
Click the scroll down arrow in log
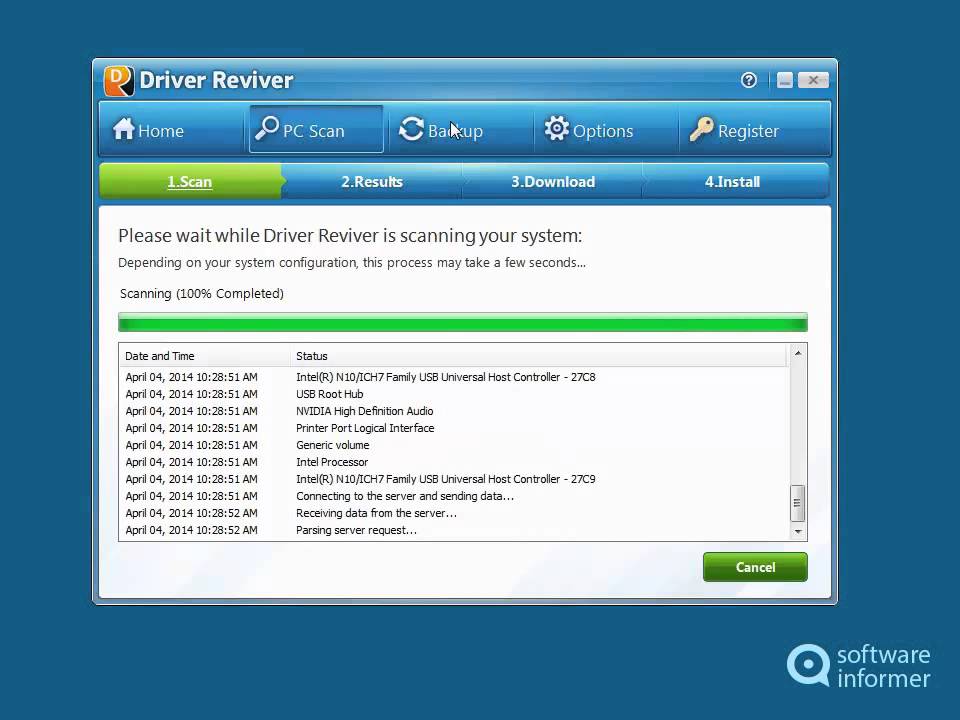click(x=798, y=531)
